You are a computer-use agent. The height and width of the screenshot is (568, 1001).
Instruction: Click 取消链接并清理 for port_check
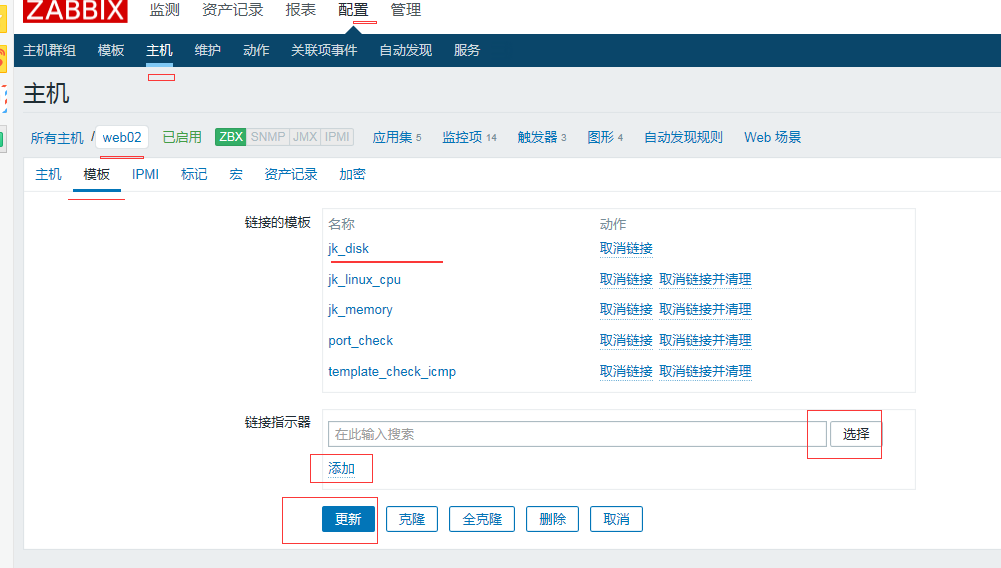705,341
